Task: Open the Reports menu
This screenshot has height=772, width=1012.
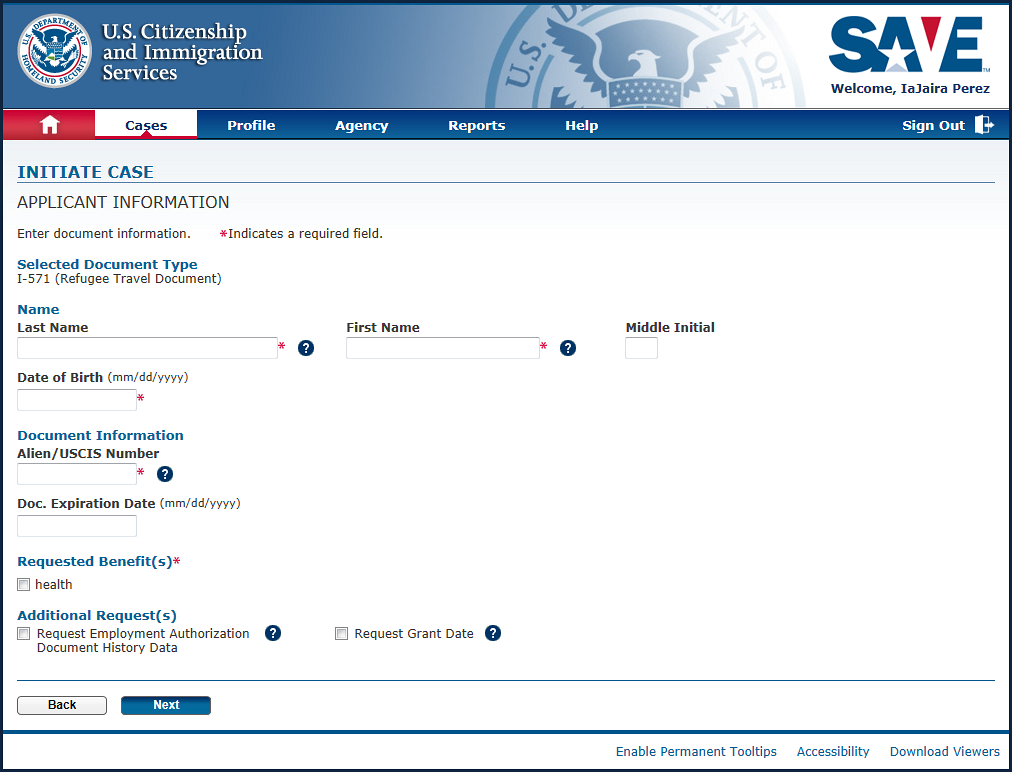Action: (x=476, y=125)
